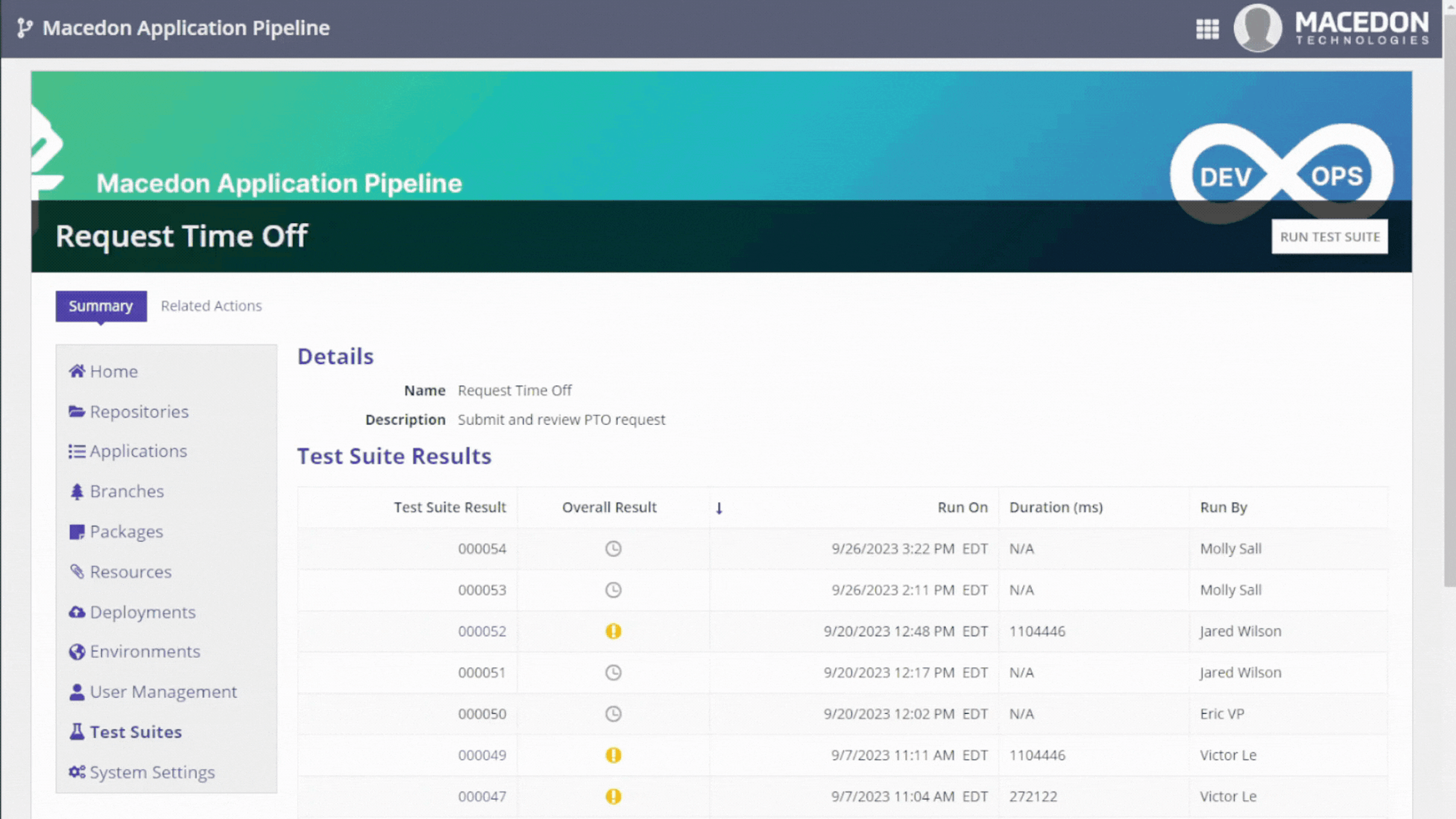
Task: Click the Macedon Technologies logo
Action: pyautogui.click(x=1362, y=28)
